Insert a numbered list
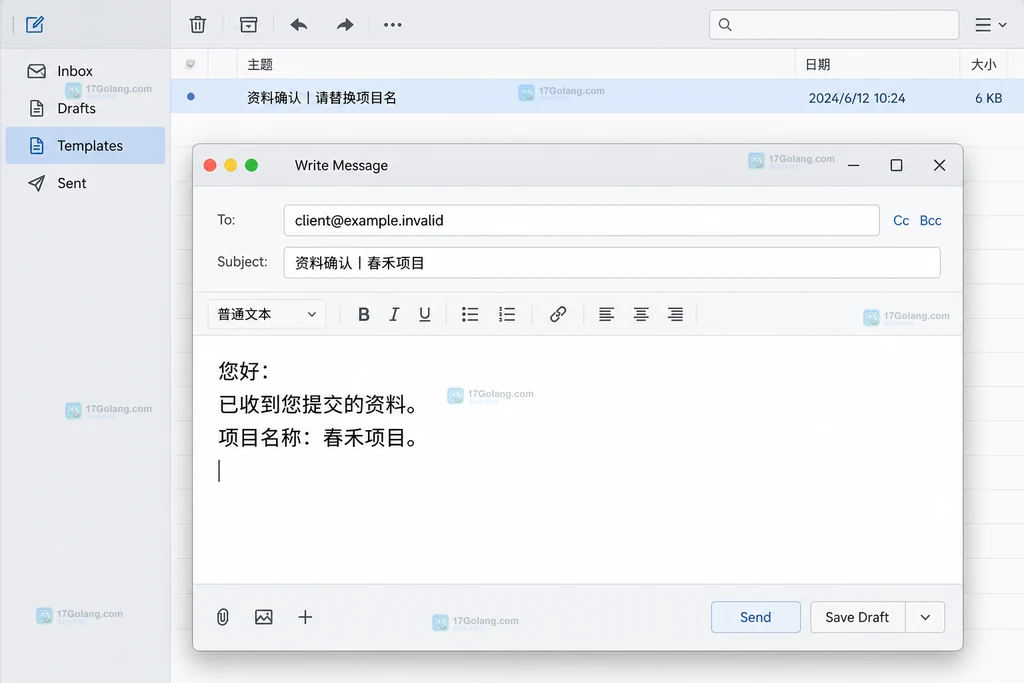Image resolution: width=1024 pixels, height=683 pixels. click(x=507, y=314)
